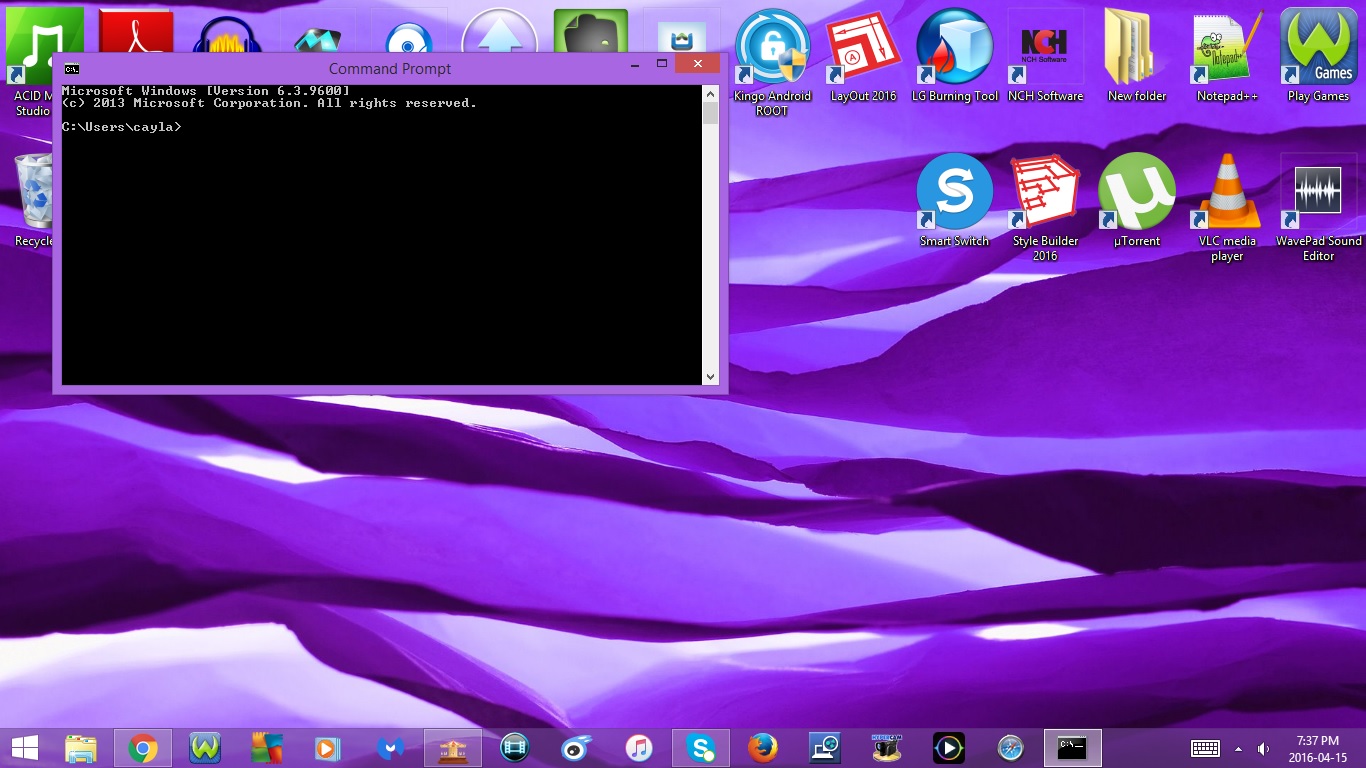The height and width of the screenshot is (768, 1366).
Task: Open the Command Prompt system menu icon
Action: coord(72,69)
